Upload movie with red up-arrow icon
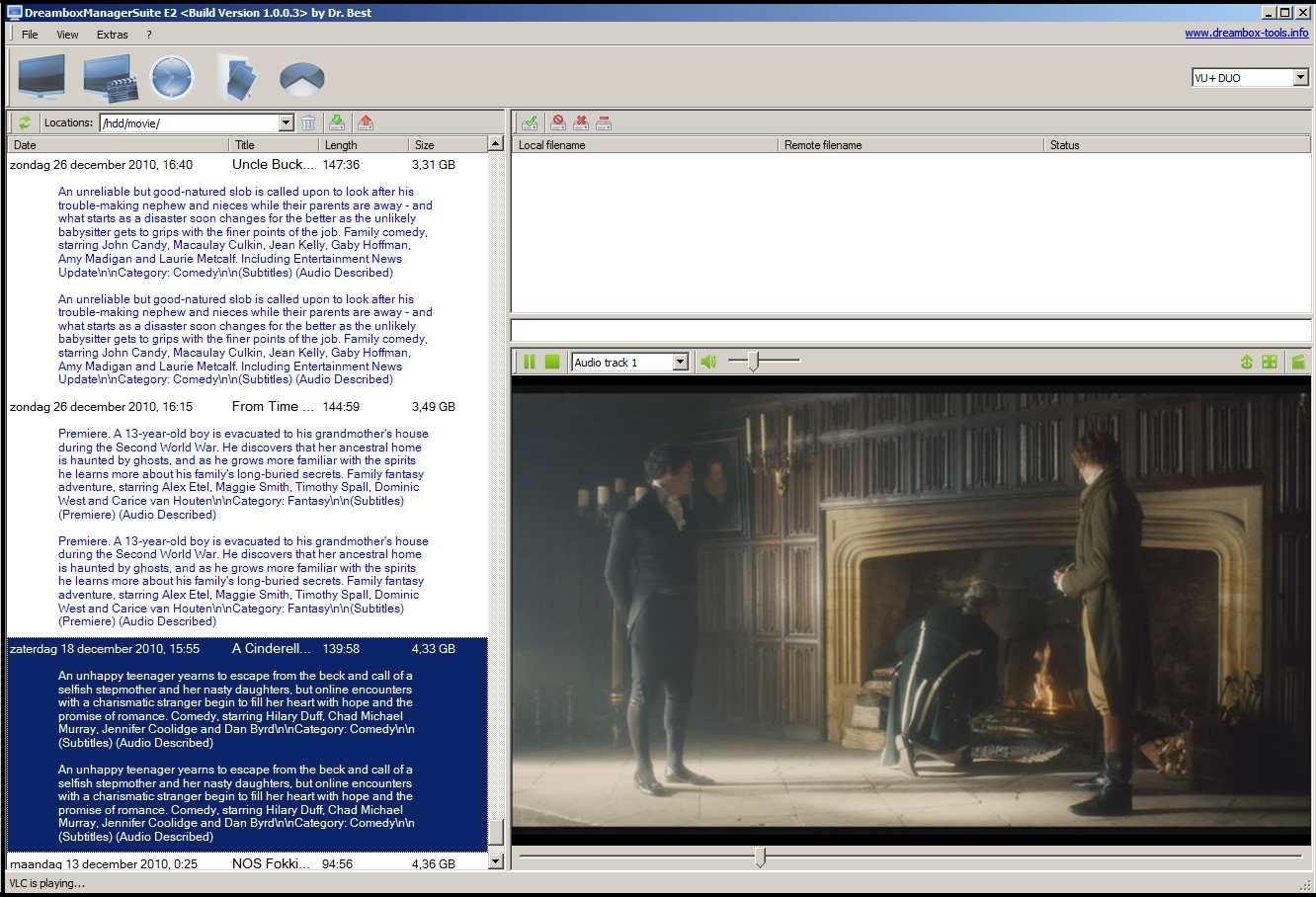The width and height of the screenshot is (1316, 897). click(366, 122)
